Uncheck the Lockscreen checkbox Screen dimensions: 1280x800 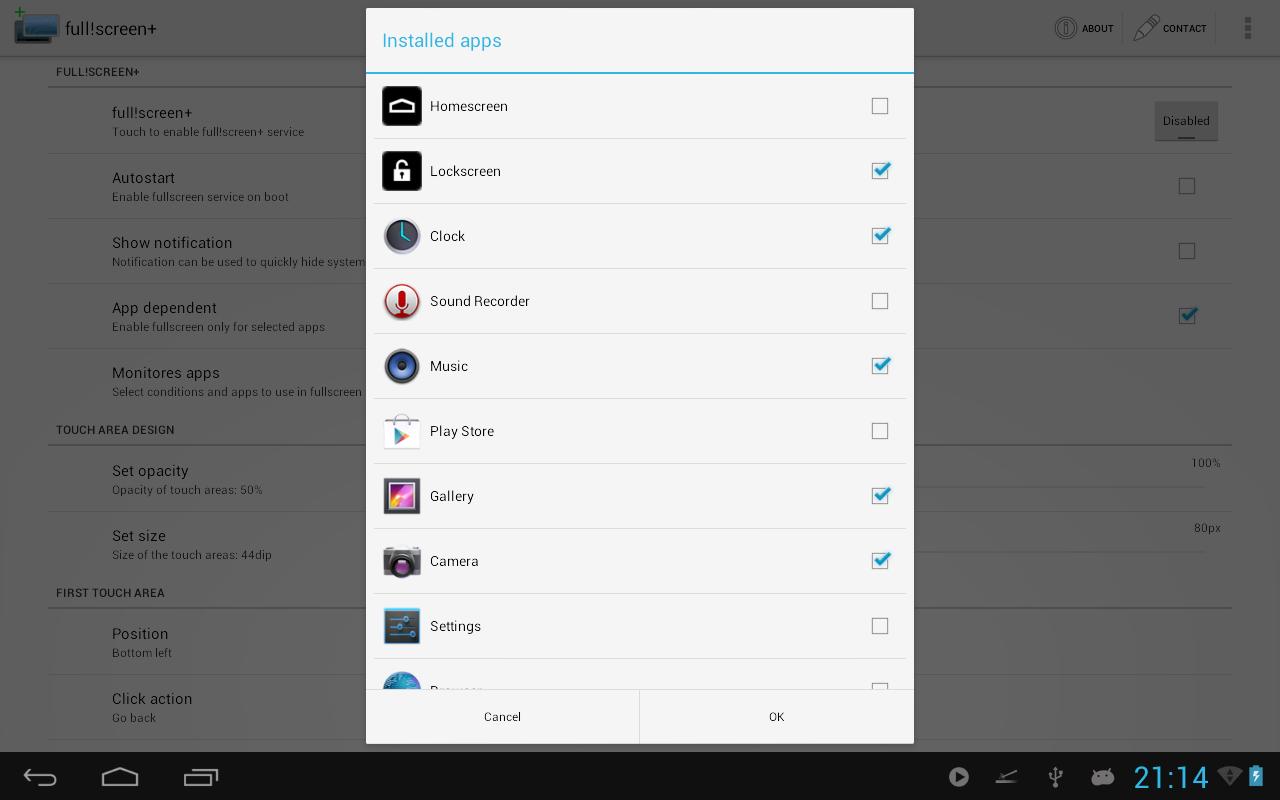(x=880, y=170)
